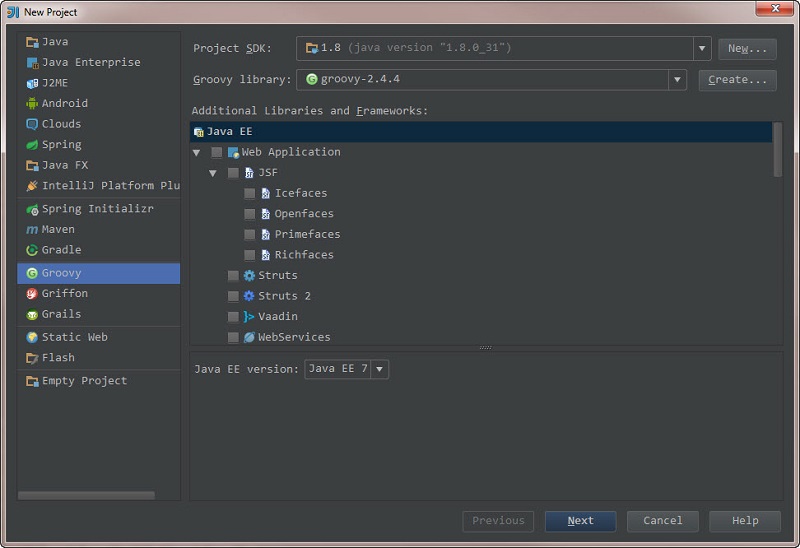The image size is (800, 548).
Task: Click the Struts gear icon
Action: tap(249, 276)
